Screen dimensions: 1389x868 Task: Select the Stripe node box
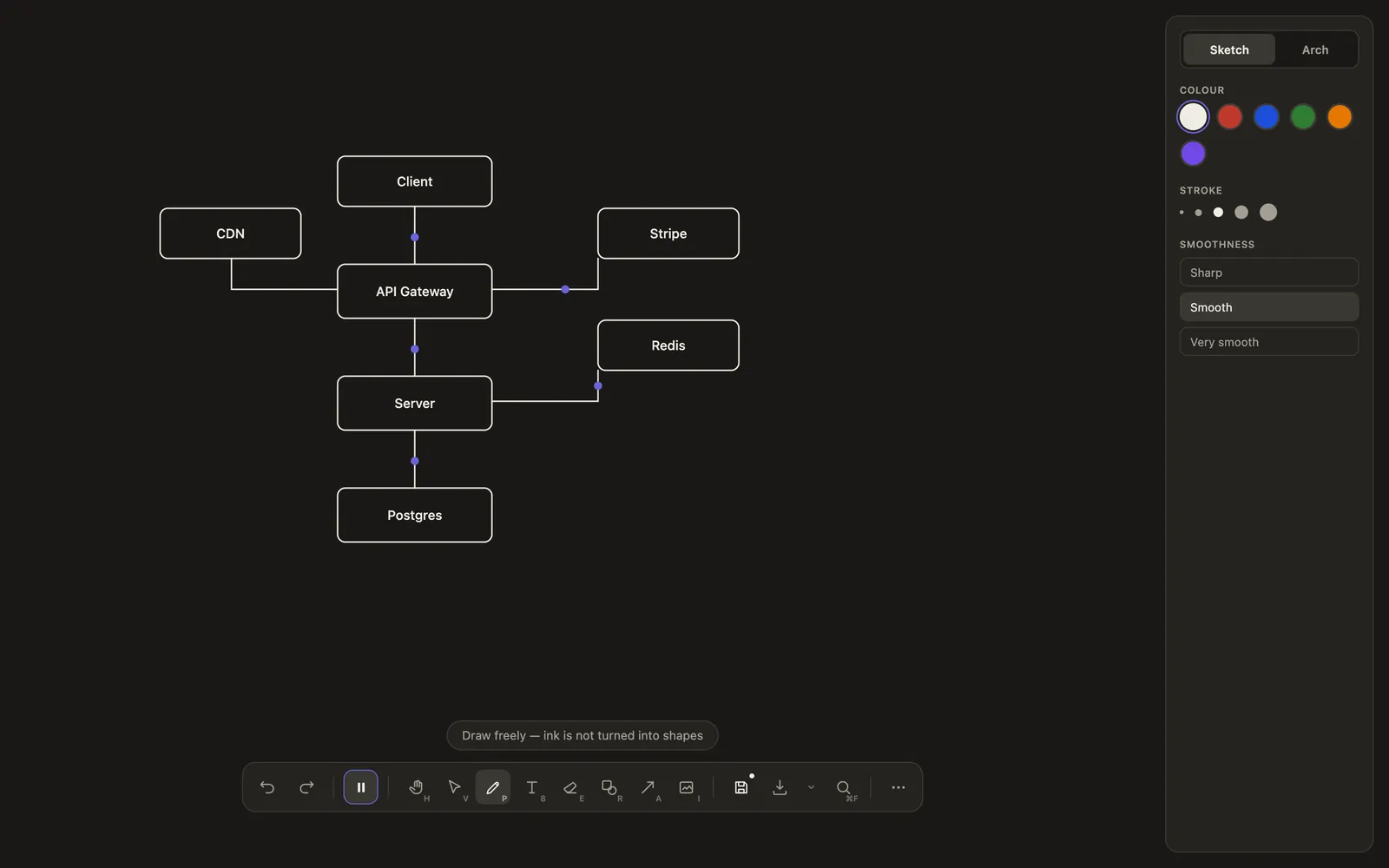tap(668, 233)
